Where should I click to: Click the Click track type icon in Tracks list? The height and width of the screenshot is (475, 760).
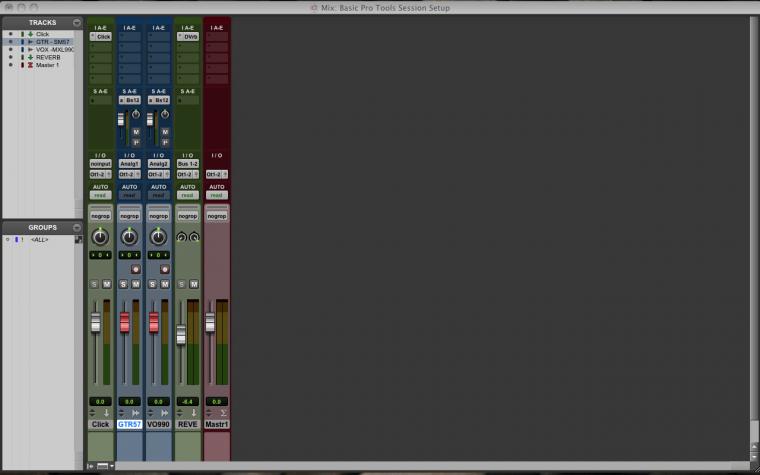point(31,34)
